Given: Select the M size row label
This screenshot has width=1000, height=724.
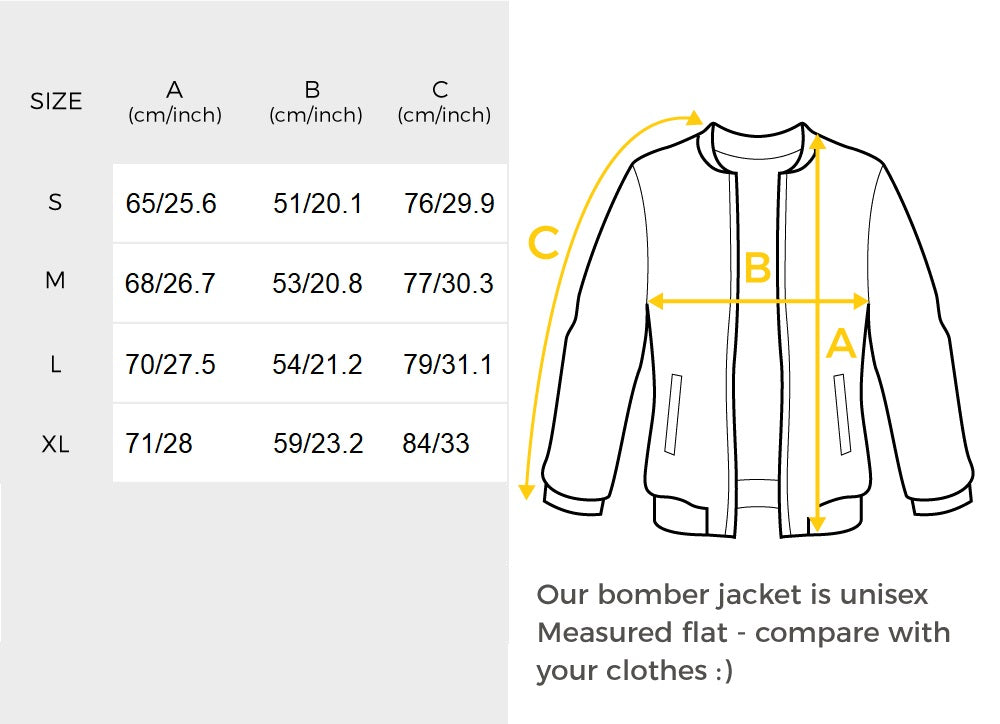Looking at the screenshot, I should click(x=56, y=282).
